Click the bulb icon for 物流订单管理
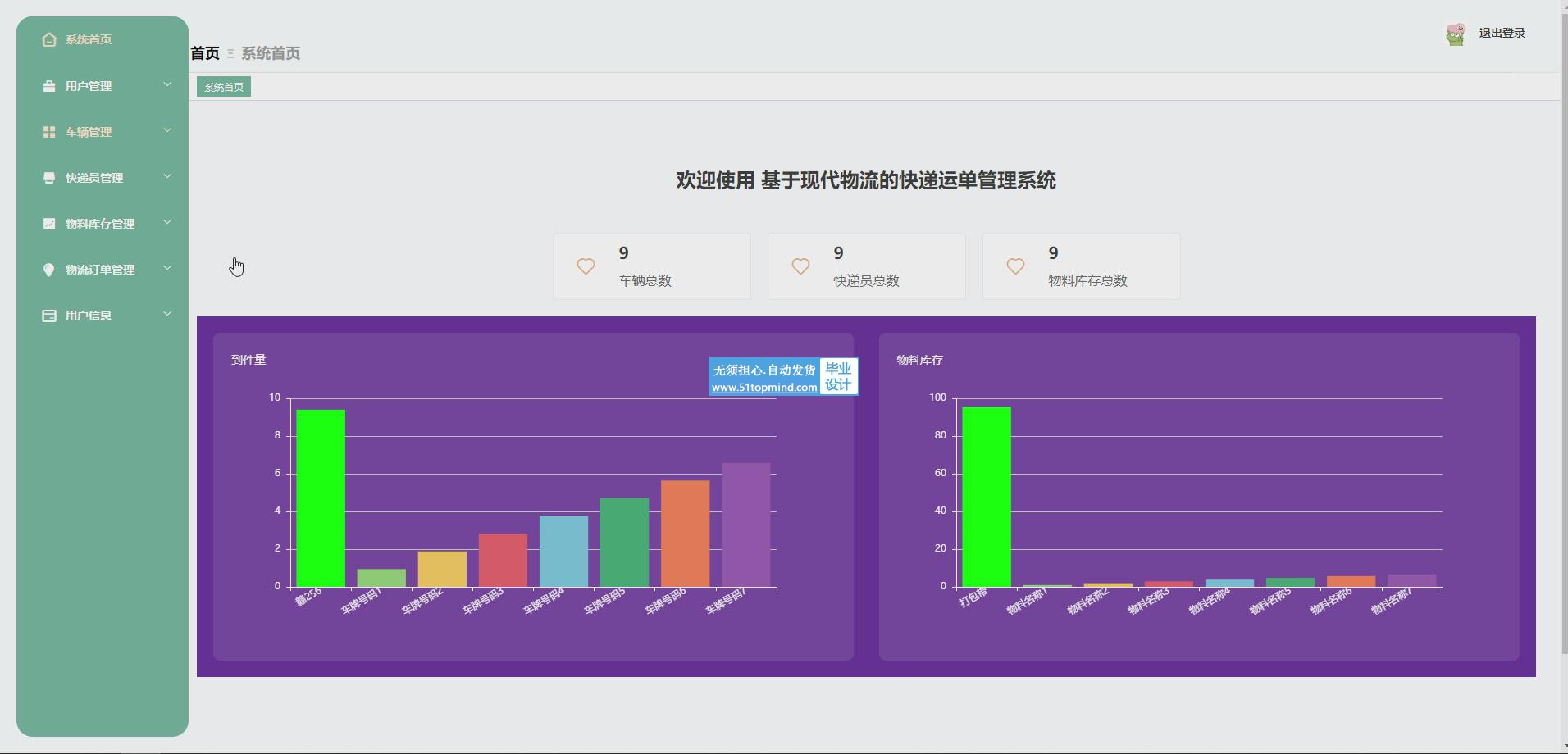This screenshot has width=1568, height=754. pyautogui.click(x=49, y=270)
